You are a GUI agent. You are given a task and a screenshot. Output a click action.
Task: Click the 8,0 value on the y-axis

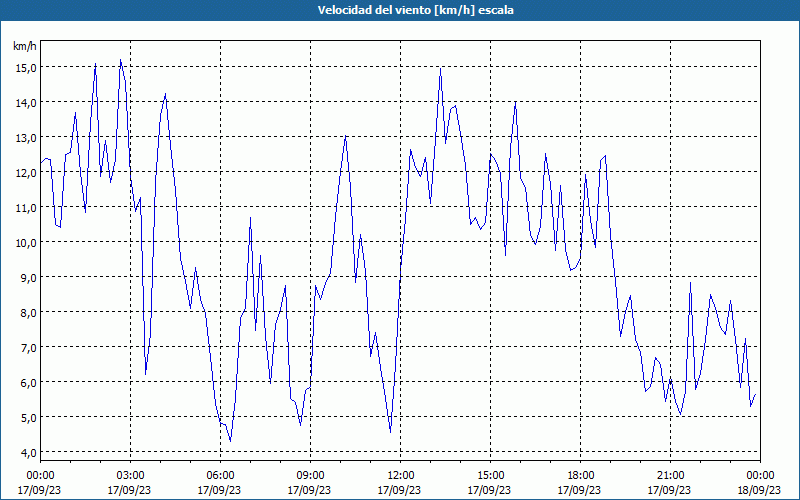pyautogui.click(x=28, y=312)
